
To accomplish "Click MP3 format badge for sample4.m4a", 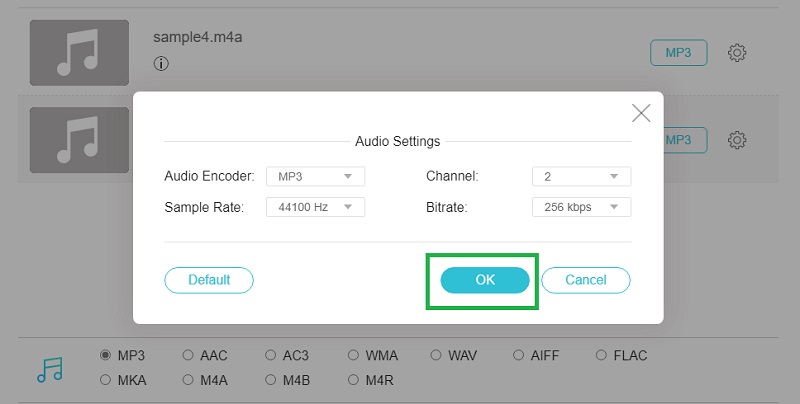I will tap(678, 53).
